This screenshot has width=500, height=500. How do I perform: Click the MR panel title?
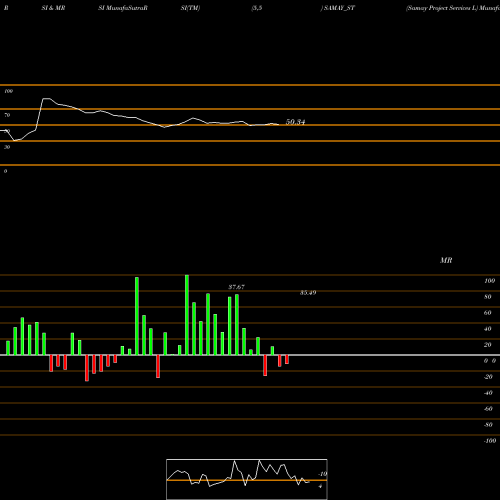(x=446, y=260)
